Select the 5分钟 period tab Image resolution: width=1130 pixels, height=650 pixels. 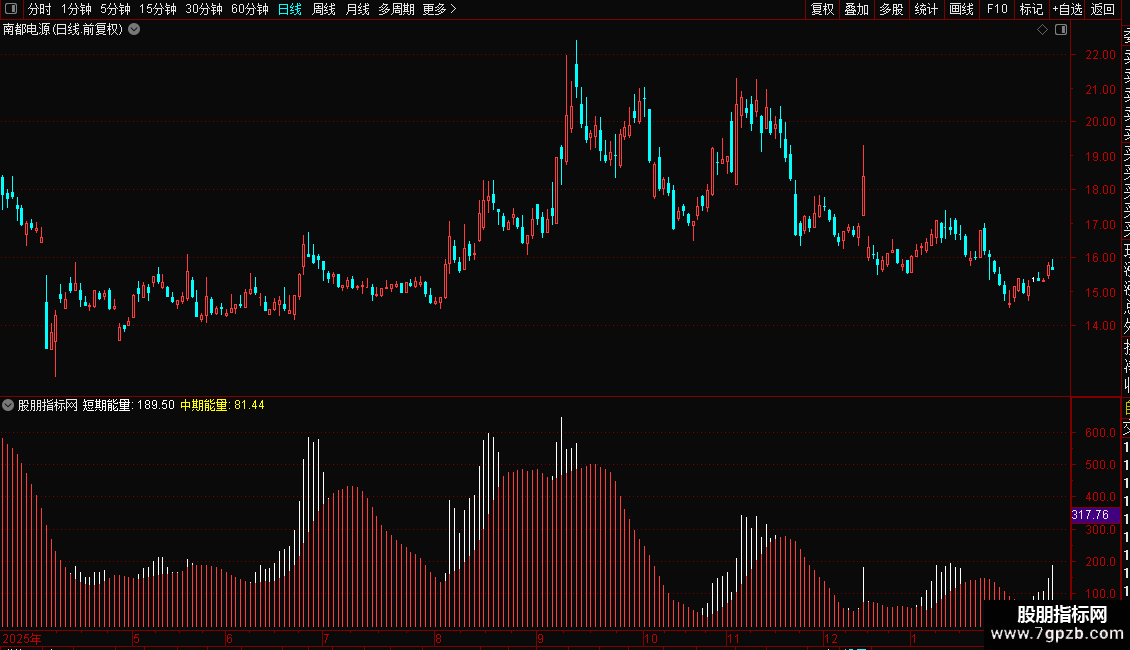[x=115, y=9]
